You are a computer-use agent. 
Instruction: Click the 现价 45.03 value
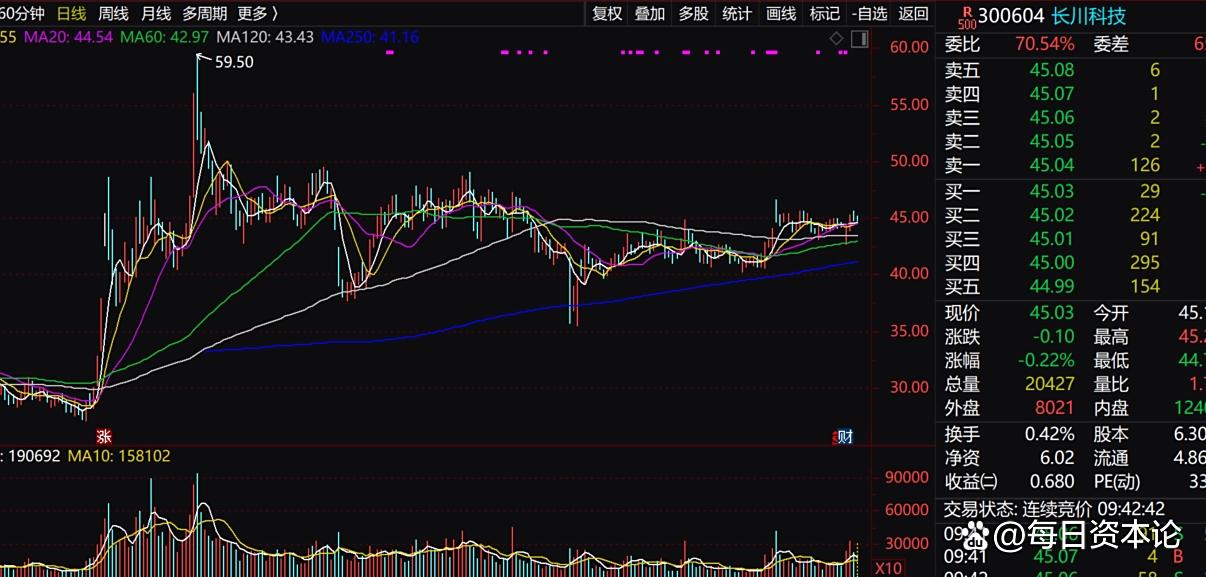1052,313
